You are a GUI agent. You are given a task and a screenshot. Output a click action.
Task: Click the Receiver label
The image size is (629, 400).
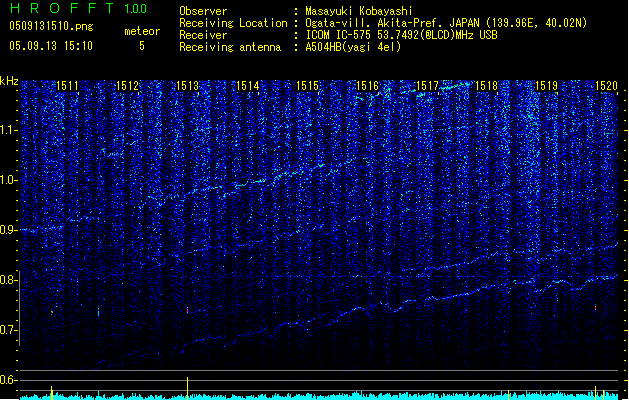pyautogui.click(x=203, y=35)
